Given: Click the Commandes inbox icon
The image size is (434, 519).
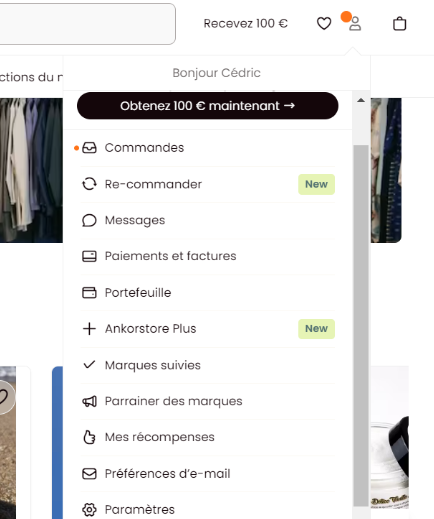Looking at the screenshot, I should [89, 148].
